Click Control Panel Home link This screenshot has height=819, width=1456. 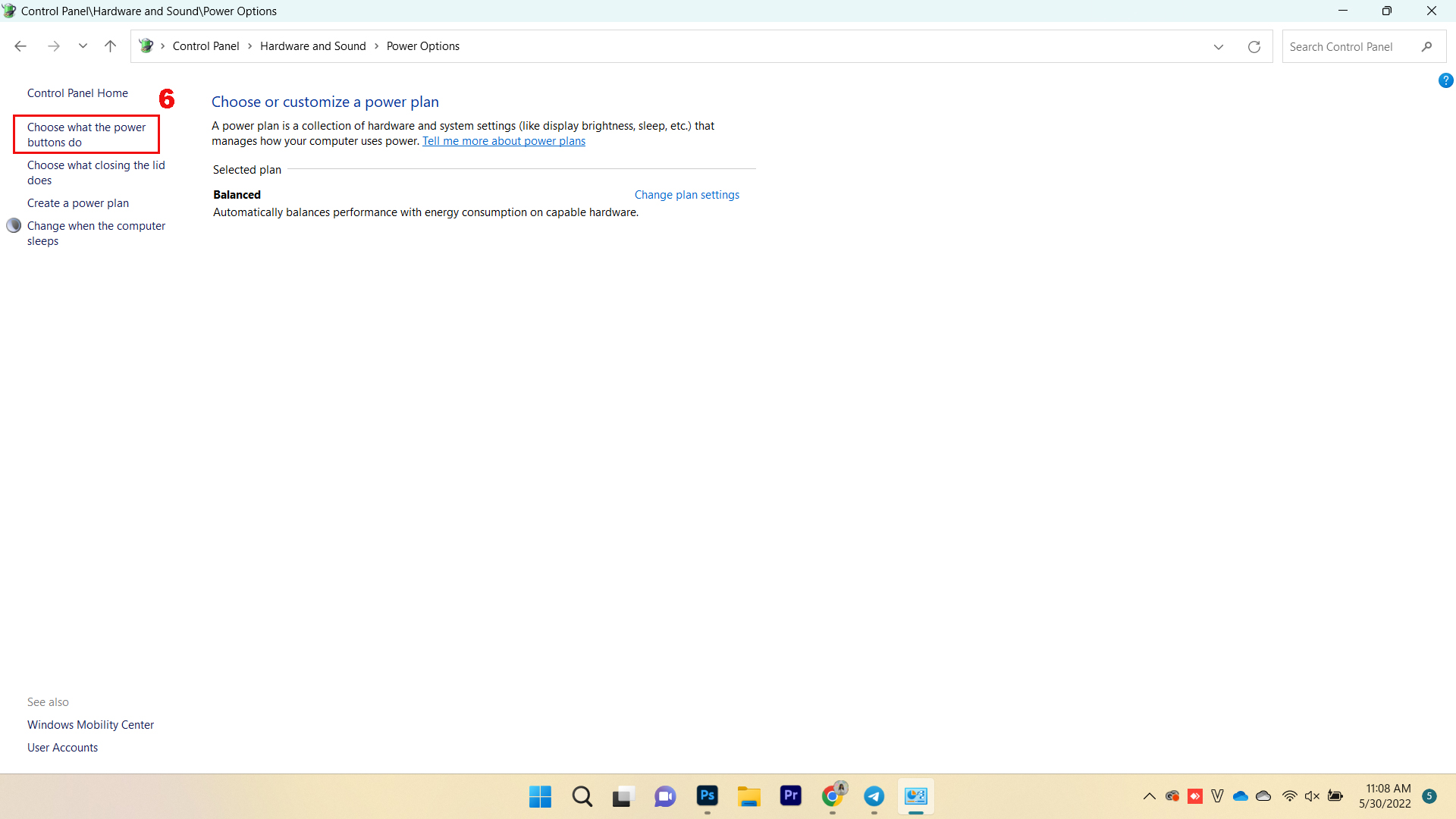pyautogui.click(x=77, y=92)
